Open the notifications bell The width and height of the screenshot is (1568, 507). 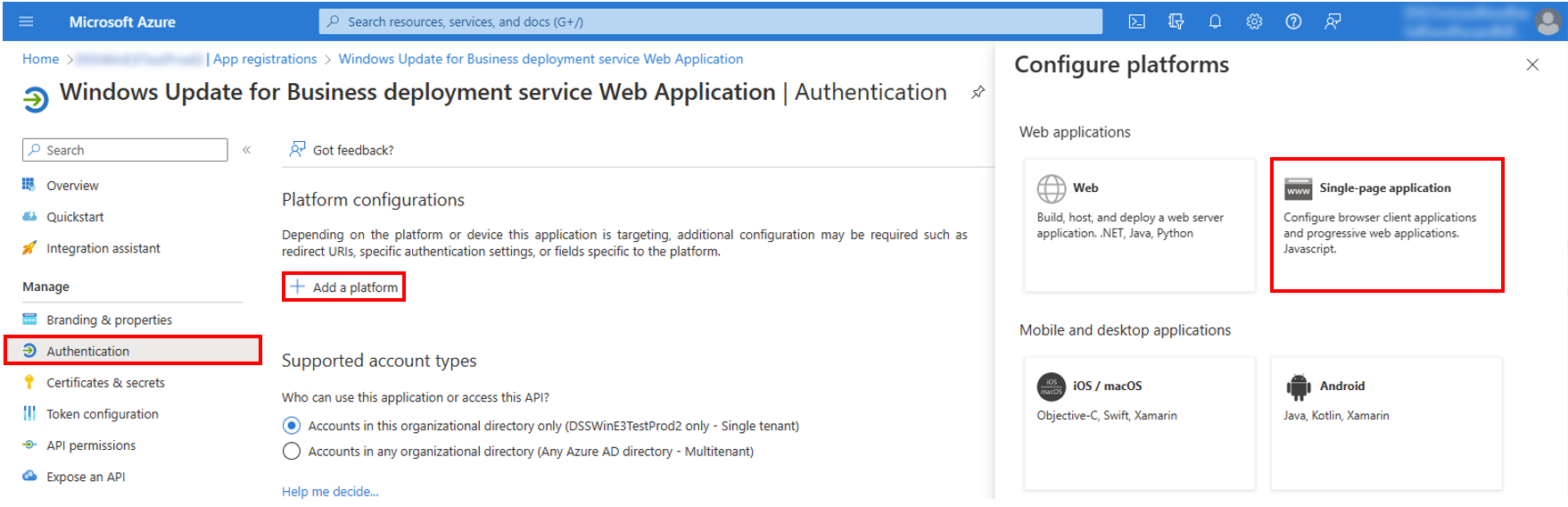[x=1215, y=21]
